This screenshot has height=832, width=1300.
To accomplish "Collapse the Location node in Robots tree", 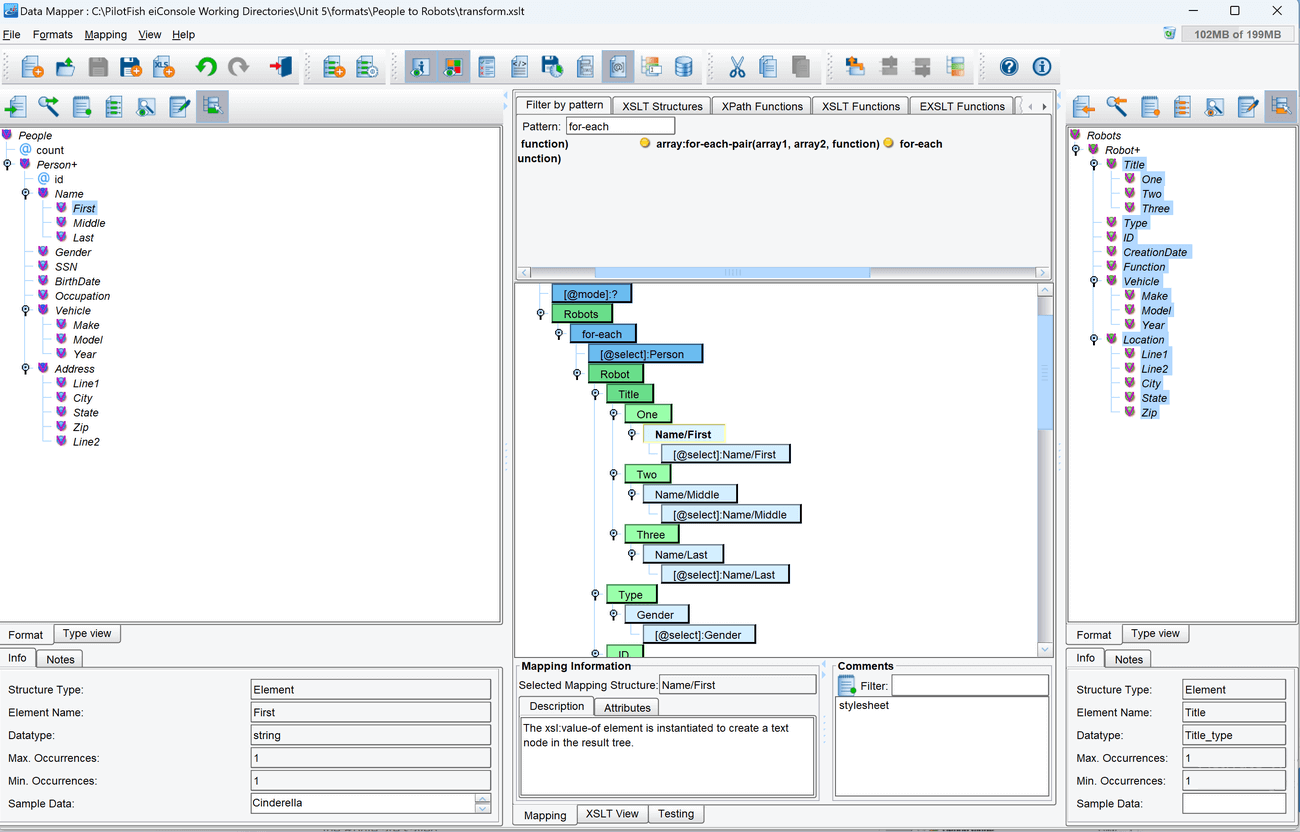I will (1094, 339).
